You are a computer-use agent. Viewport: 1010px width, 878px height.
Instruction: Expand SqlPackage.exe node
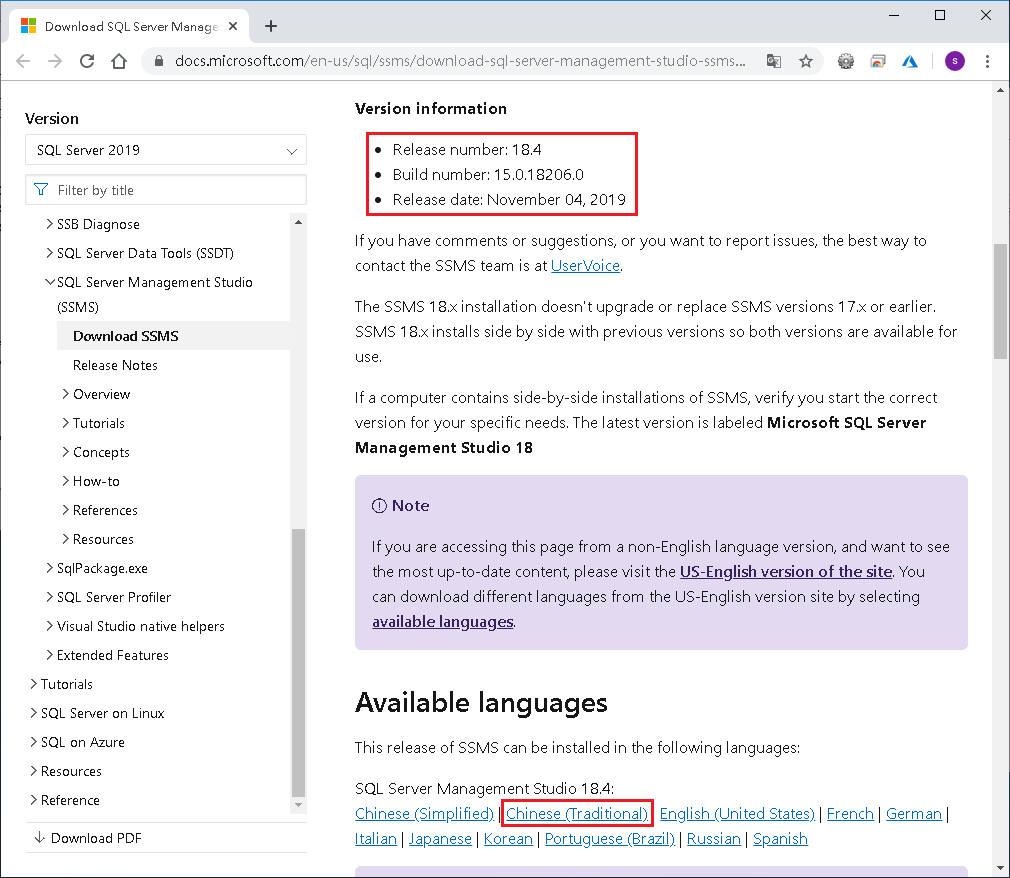click(50, 568)
